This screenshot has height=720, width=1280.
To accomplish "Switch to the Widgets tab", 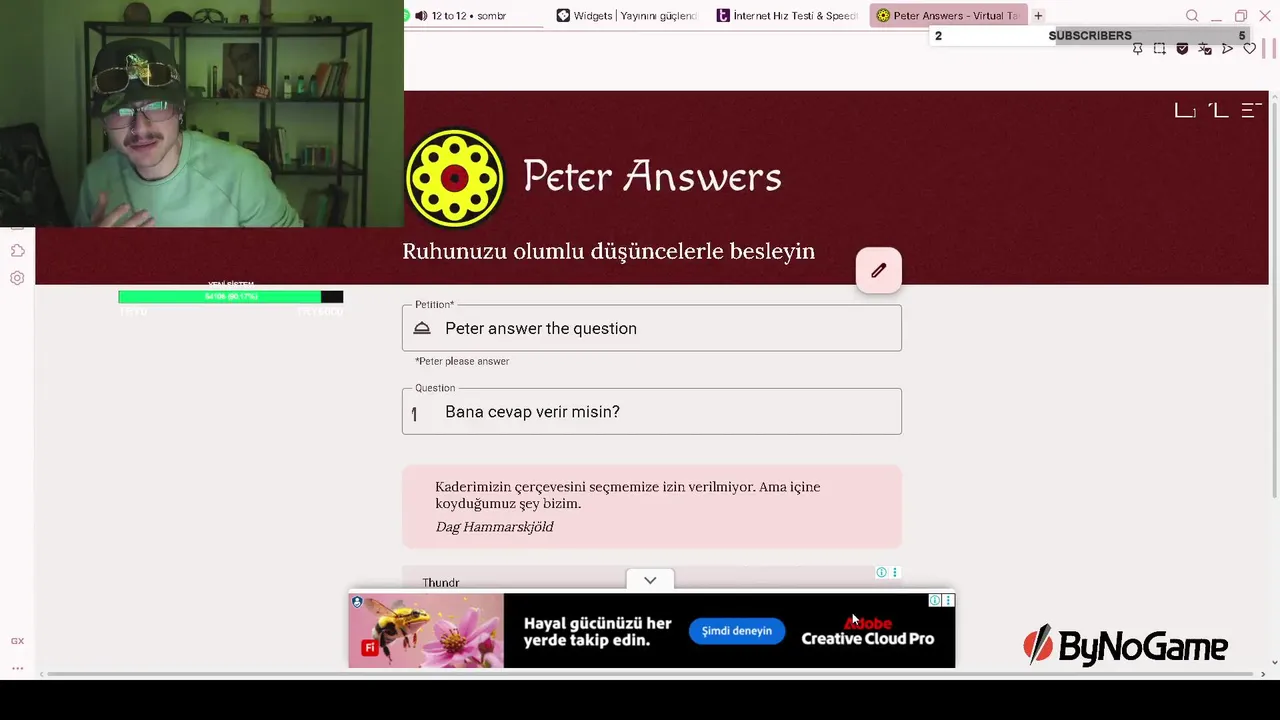I will [x=626, y=16].
